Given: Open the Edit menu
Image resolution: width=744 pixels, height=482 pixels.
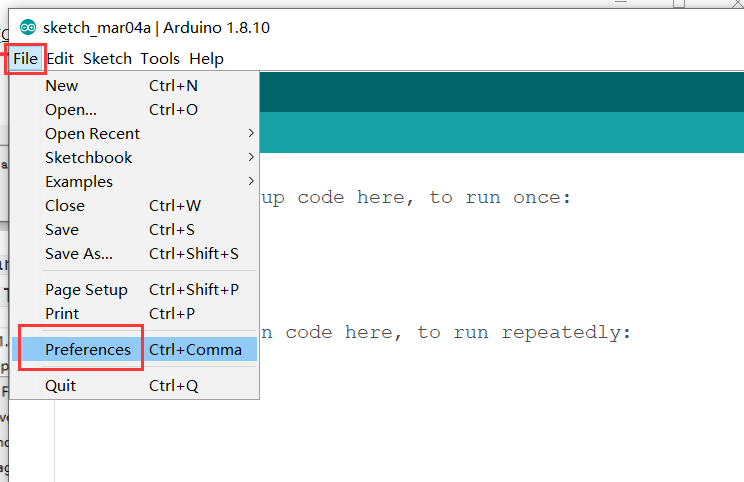Looking at the screenshot, I should click(60, 58).
